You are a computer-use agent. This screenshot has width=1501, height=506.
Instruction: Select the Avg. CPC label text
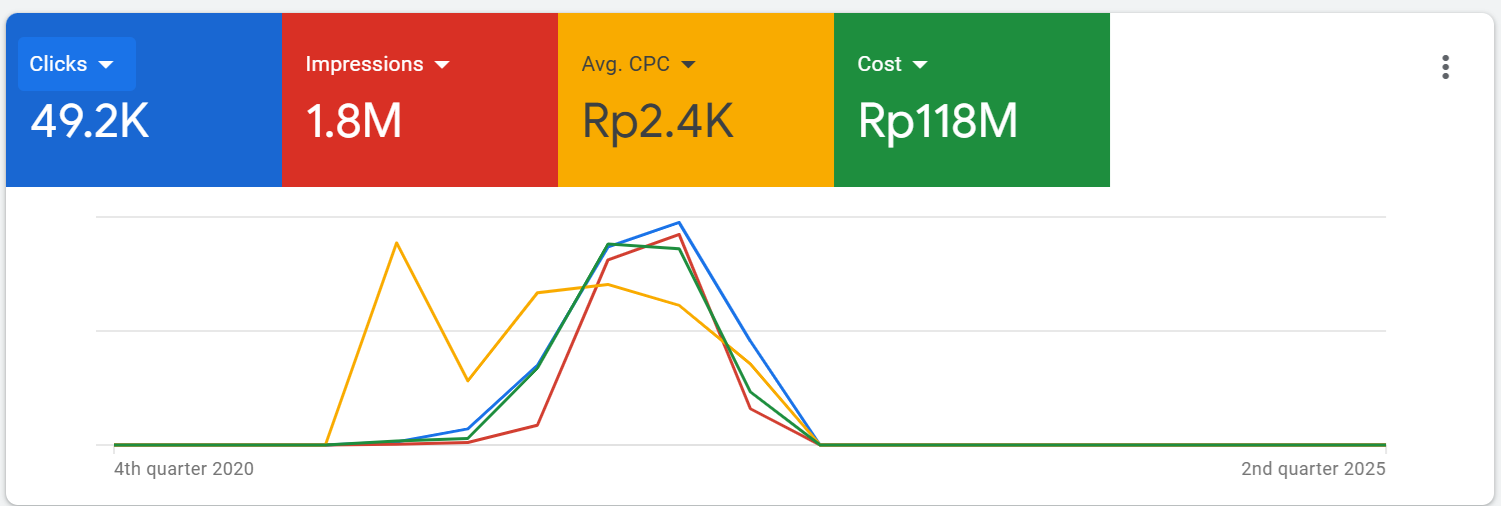click(625, 64)
